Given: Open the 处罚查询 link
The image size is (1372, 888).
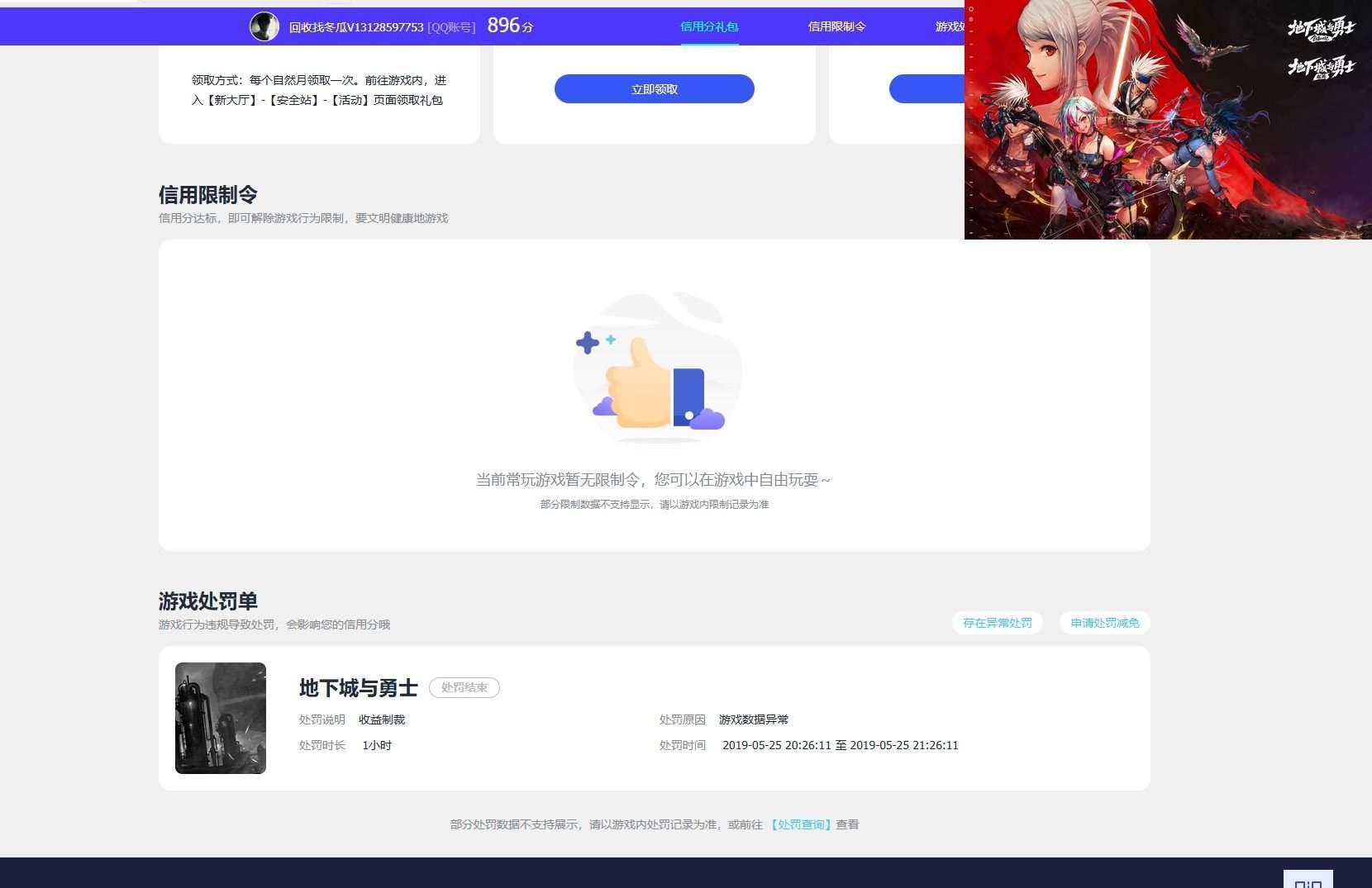Looking at the screenshot, I should point(800,824).
